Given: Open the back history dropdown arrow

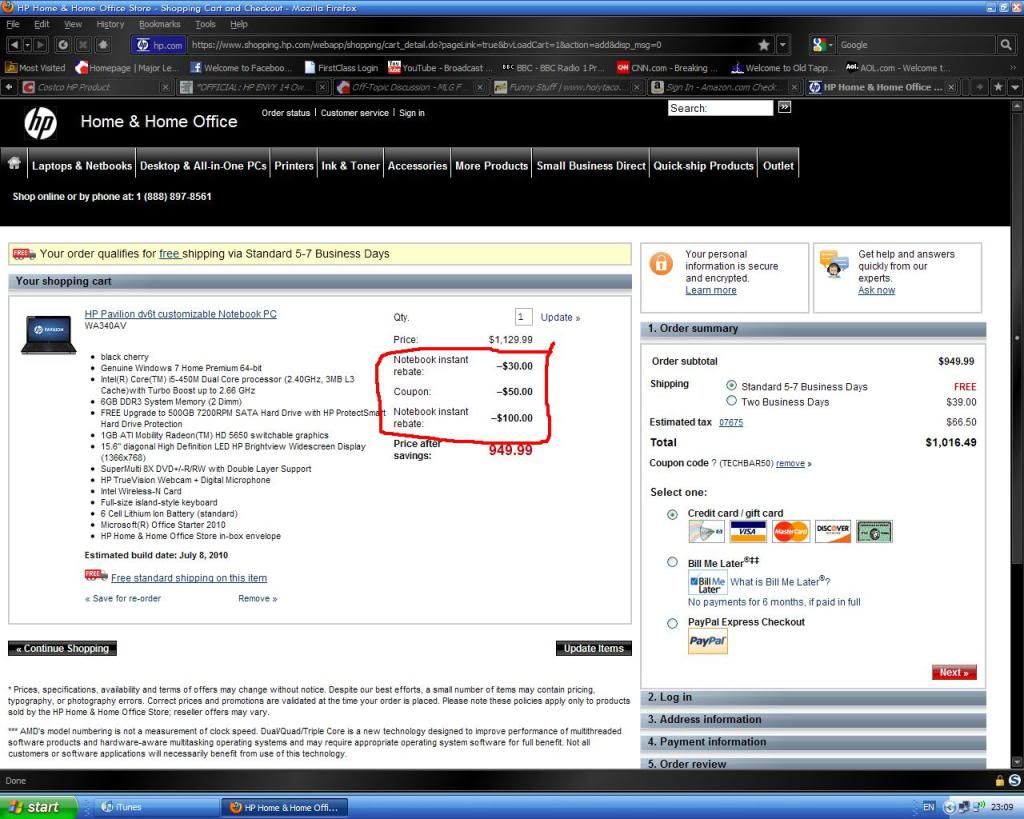Looking at the screenshot, I should point(27,44).
